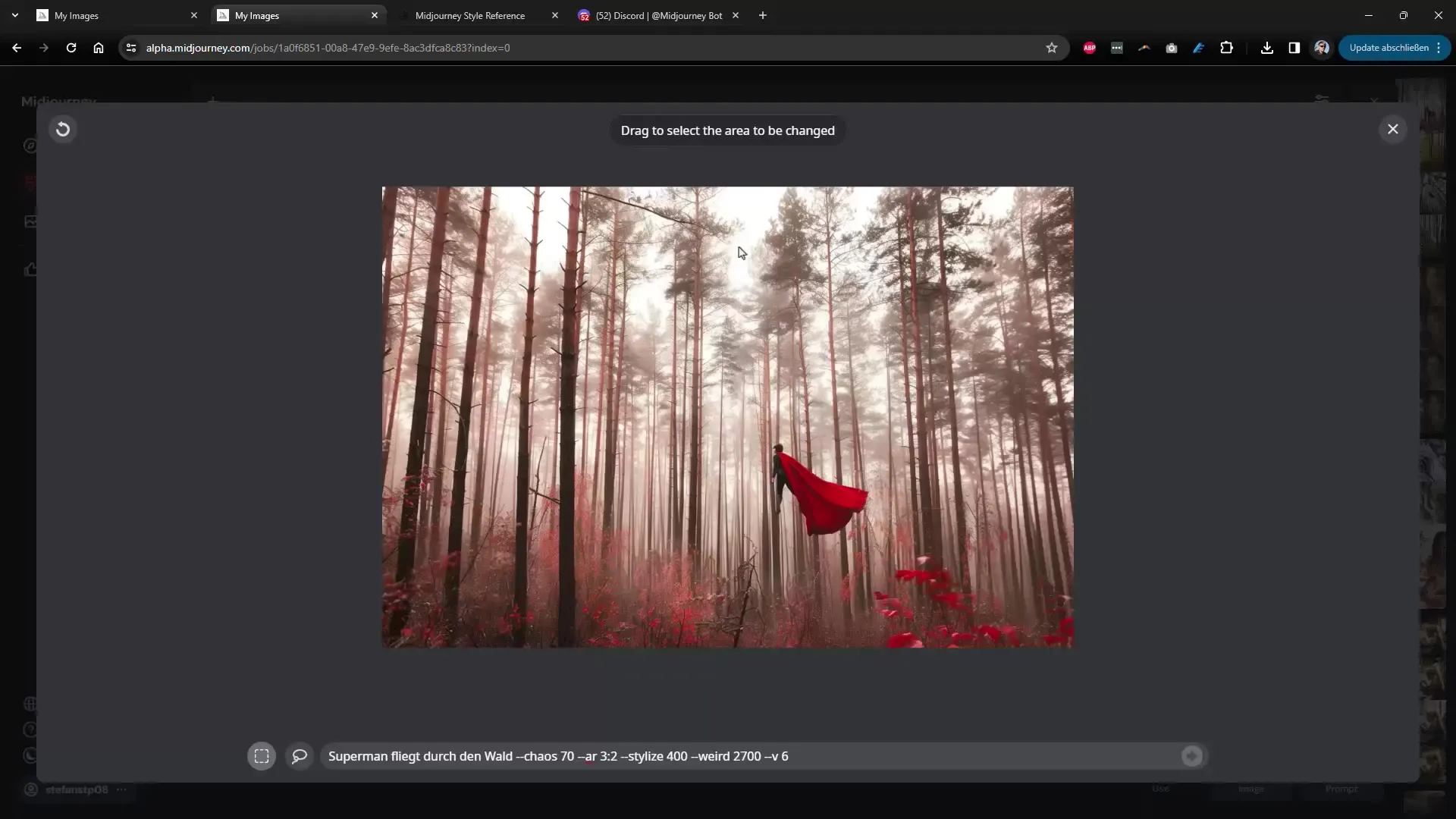Click the forest image canvas

coord(727,417)
